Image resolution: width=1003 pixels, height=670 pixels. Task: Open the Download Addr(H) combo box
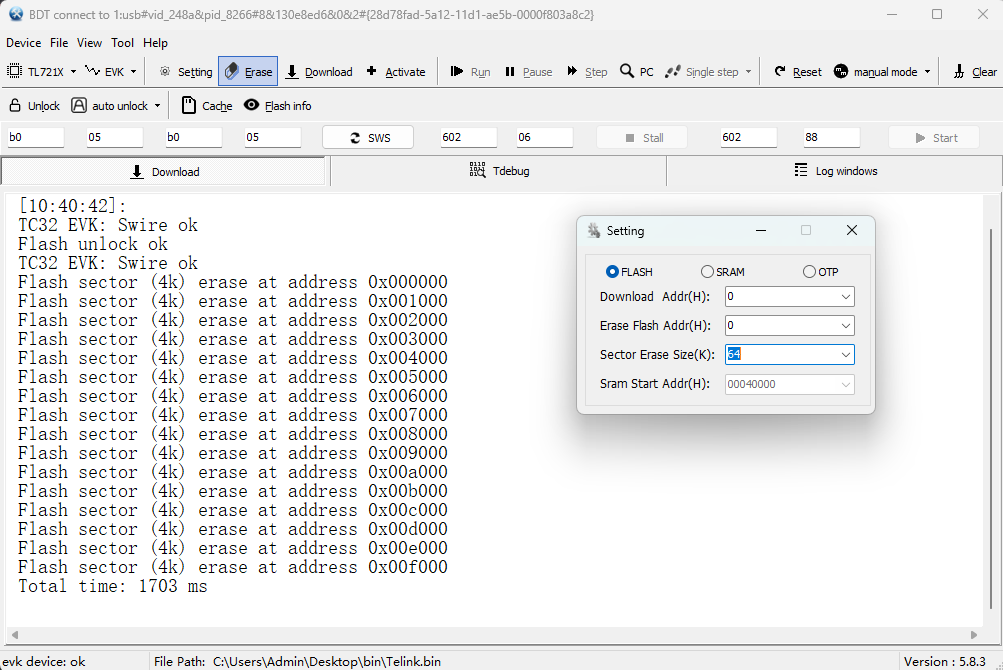coord(789,296)
